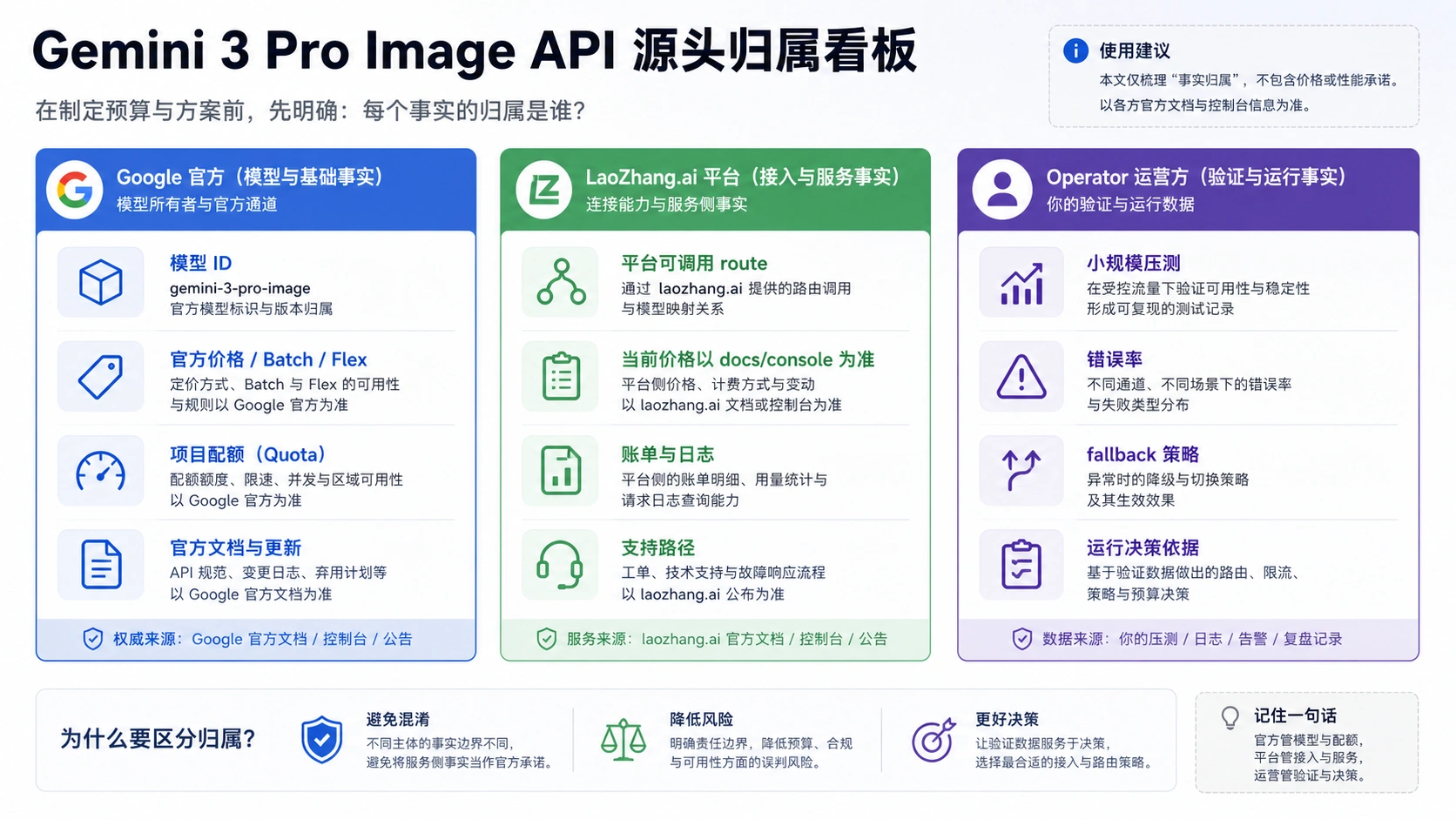Click the price tag icon for 官方价格
Image resolution: width=1456 pixels, height=819 pixels.
pyautogui.click(x=101, y=377)
